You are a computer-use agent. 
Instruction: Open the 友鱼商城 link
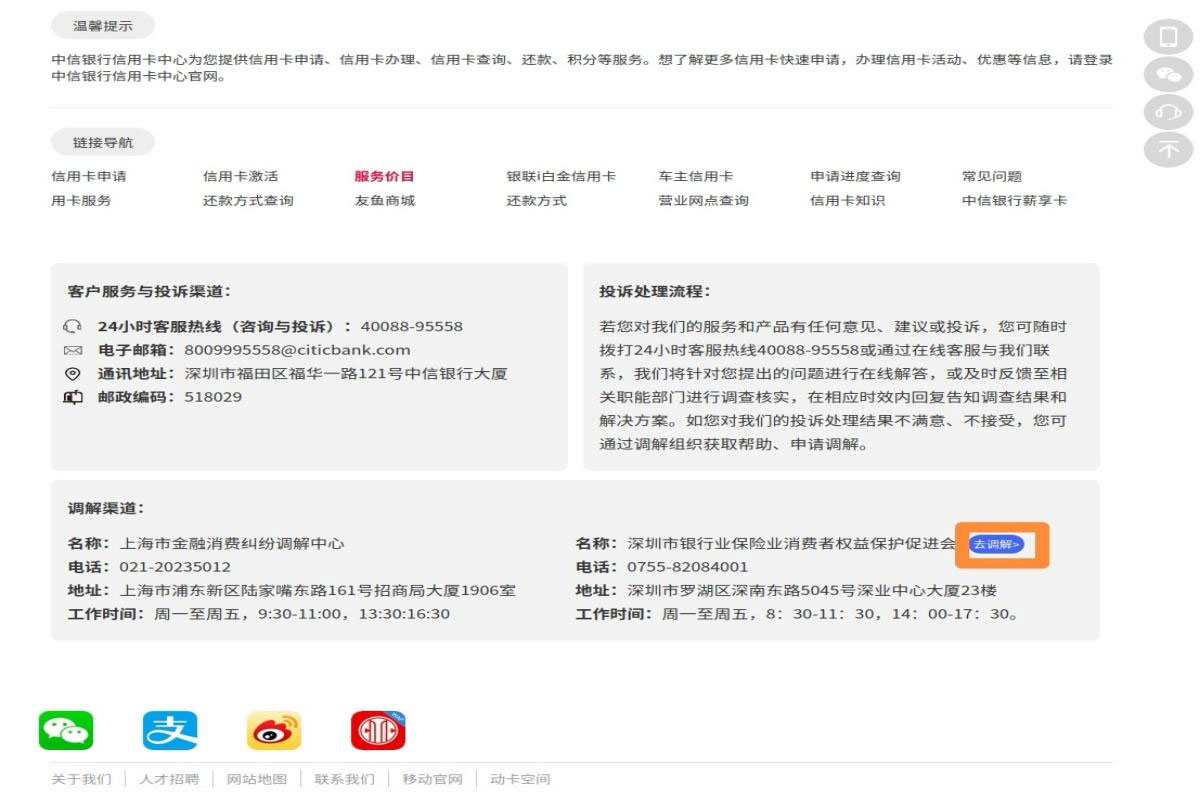pyautogui.click(x=384, y=200)
